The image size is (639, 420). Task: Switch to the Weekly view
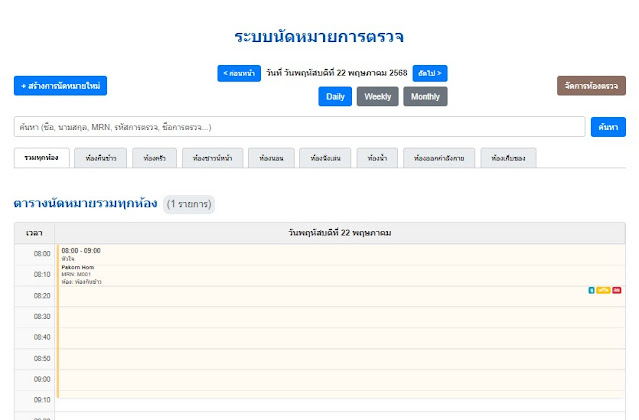click(x=377, y=96)
